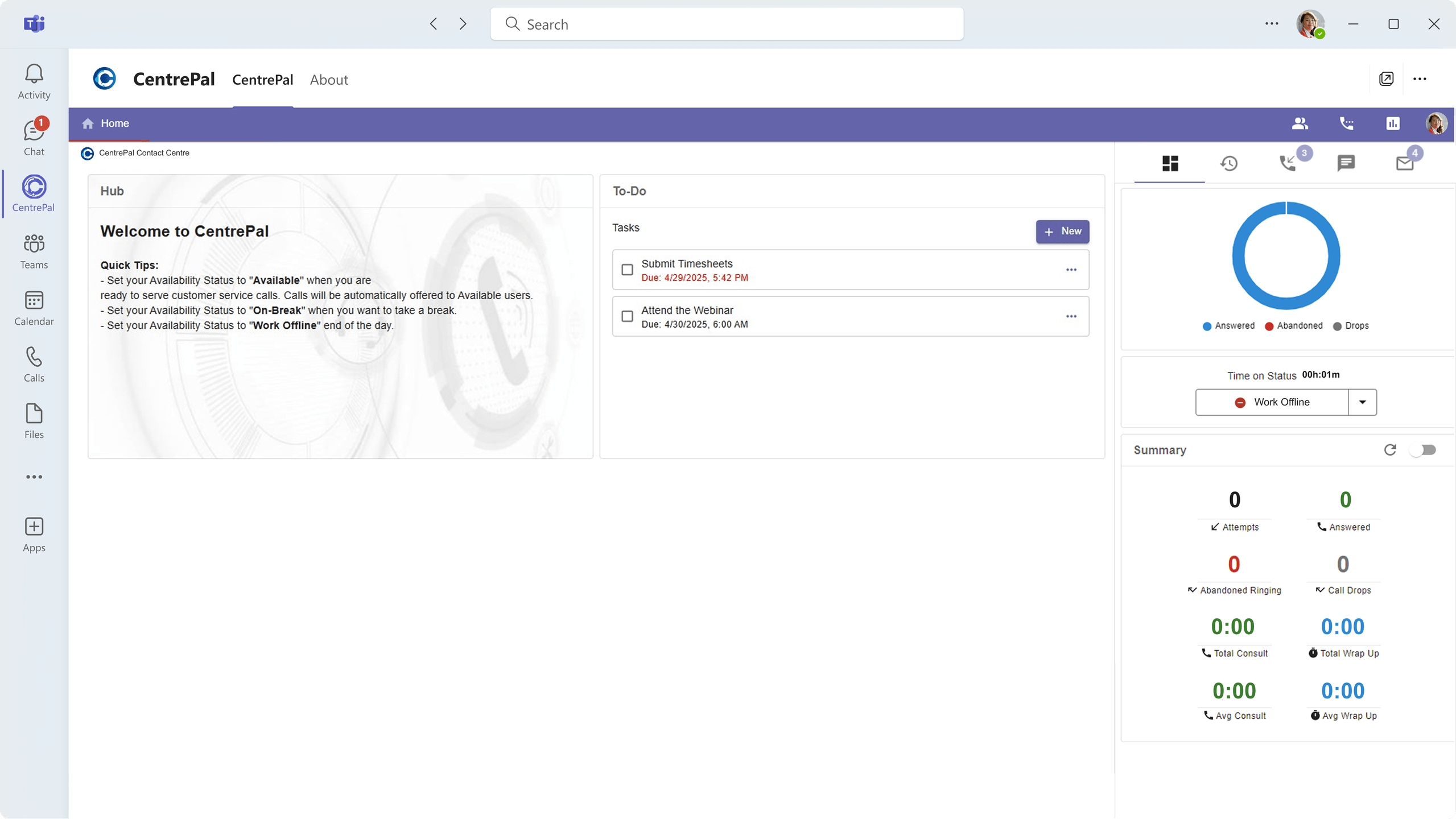This screenshot has width=1456, height=819.
Task: Go back using the navigation arrow
Action: (x=434, y=24)
